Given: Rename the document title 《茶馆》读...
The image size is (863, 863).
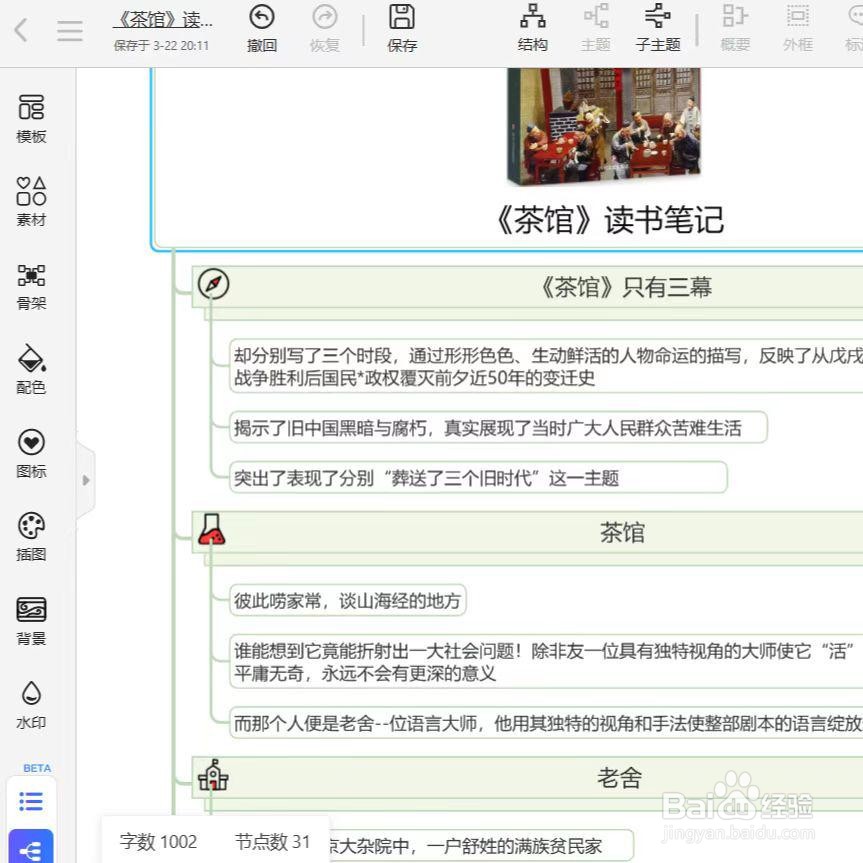Looking at the screenshot, I should [x=163, y=20].
